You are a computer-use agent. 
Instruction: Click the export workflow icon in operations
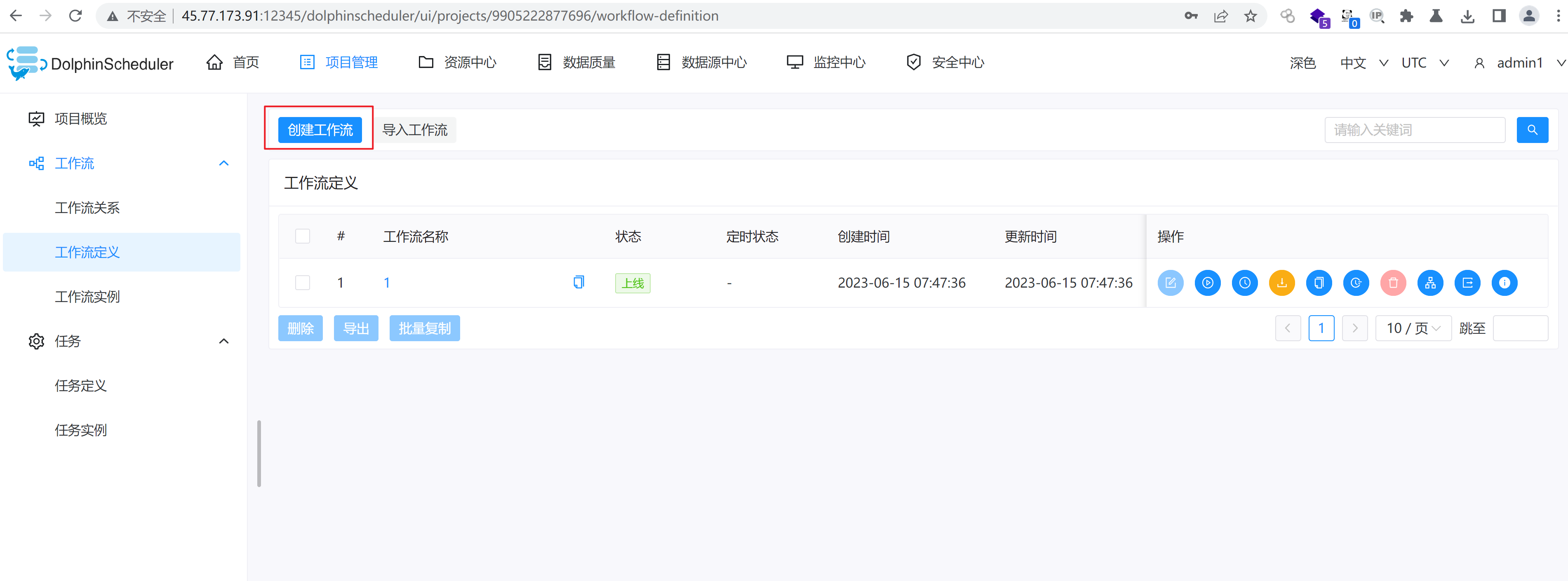(x=1467, y=283)
